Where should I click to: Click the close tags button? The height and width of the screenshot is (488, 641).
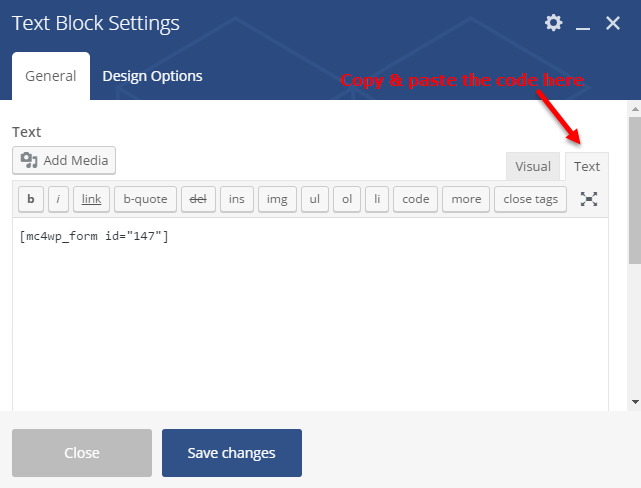(530, 199)
